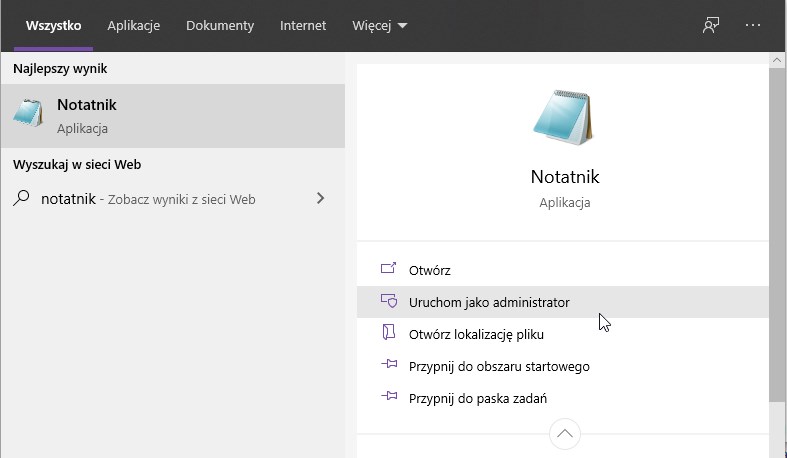
Task: Click the magnifier icon beside notatnik
Action: click(21, 198)
